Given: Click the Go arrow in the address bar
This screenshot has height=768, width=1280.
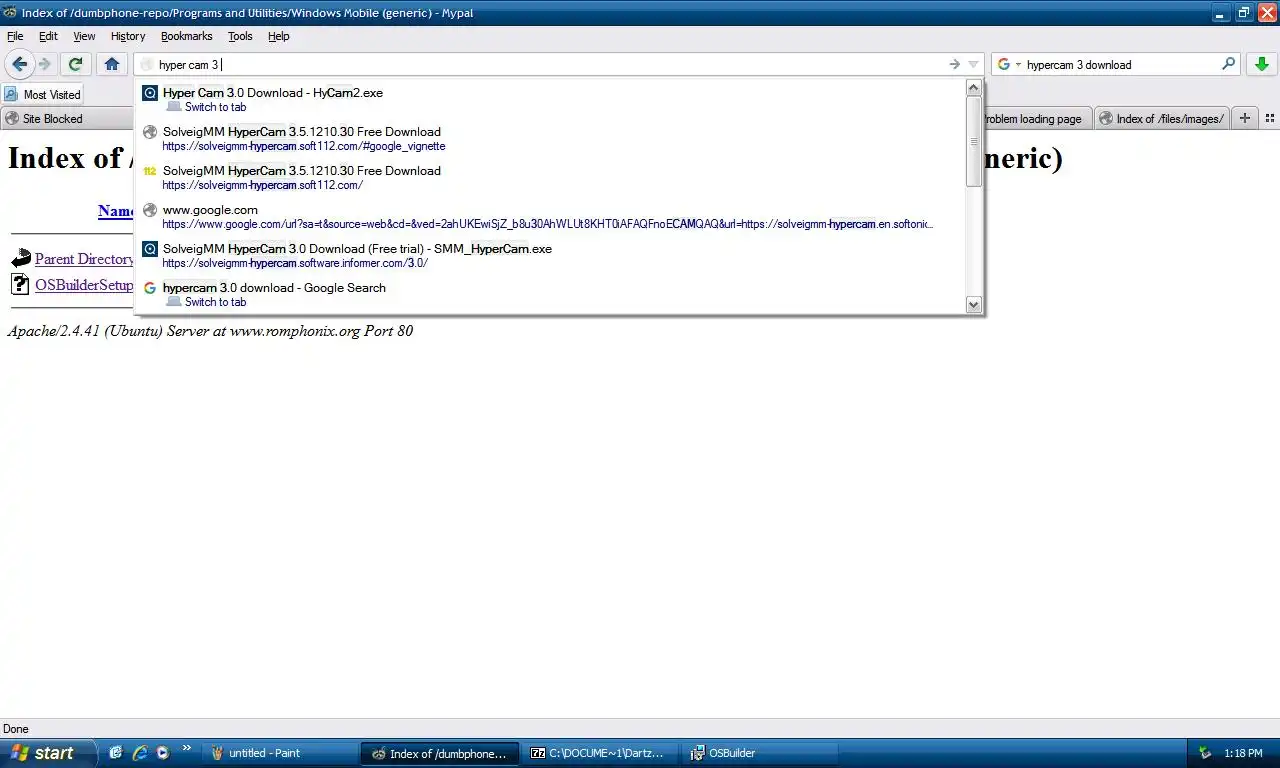Looking at the screenshot, I should pyautogui.click(x=955, y=64).
